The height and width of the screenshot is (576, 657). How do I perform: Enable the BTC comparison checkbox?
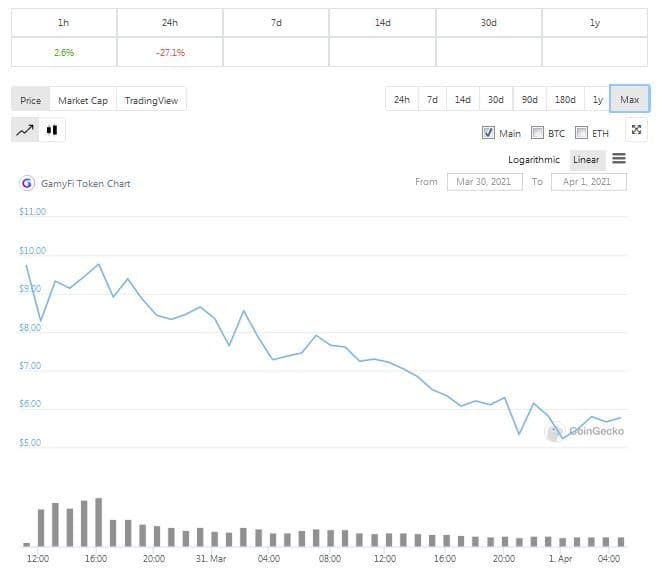click(x=538, y=133)
